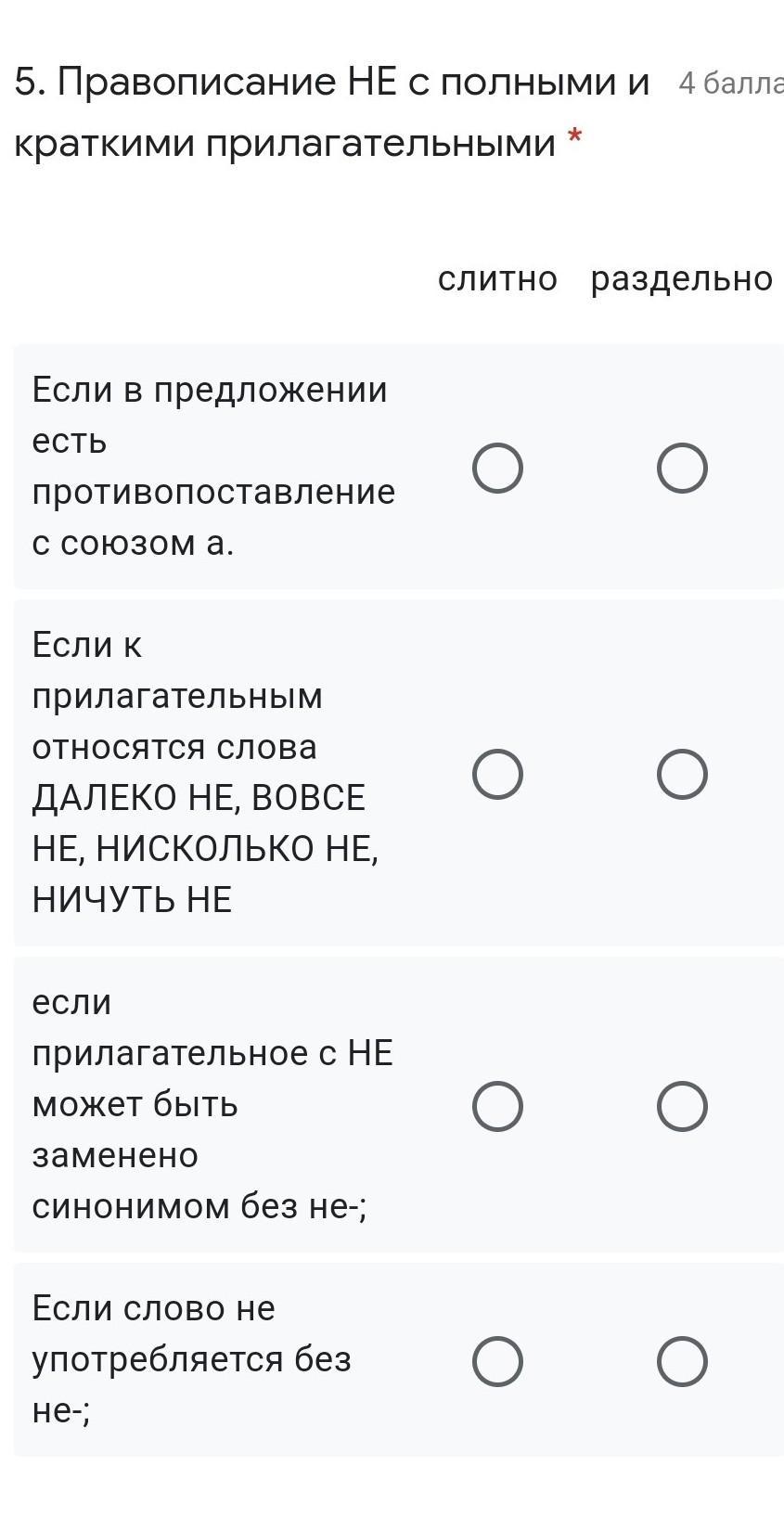
Task: Pick 'слитно' for 'слово не употребляется без не-'
Action: pyautogui.click(x=497, y=1361)
